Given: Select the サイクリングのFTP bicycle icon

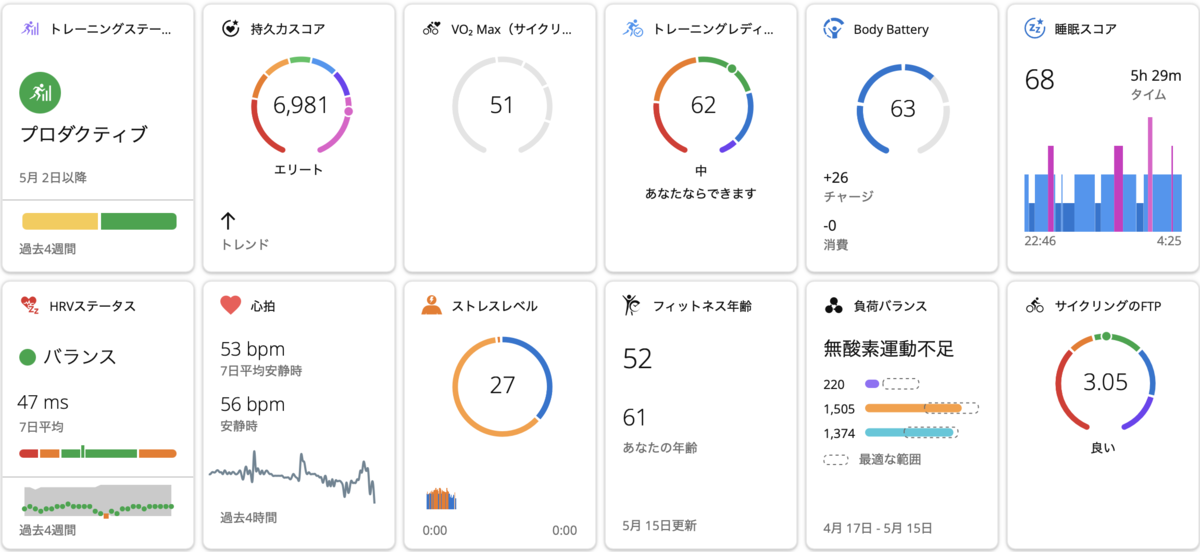Looking at the screenshot, I should click(1034, 305).
